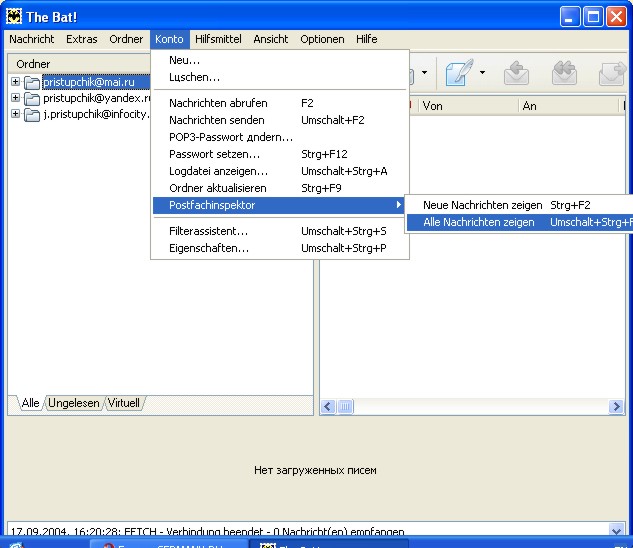
Task: Click folder icon of pristupchik@mai.ru account
Action: 32,82
